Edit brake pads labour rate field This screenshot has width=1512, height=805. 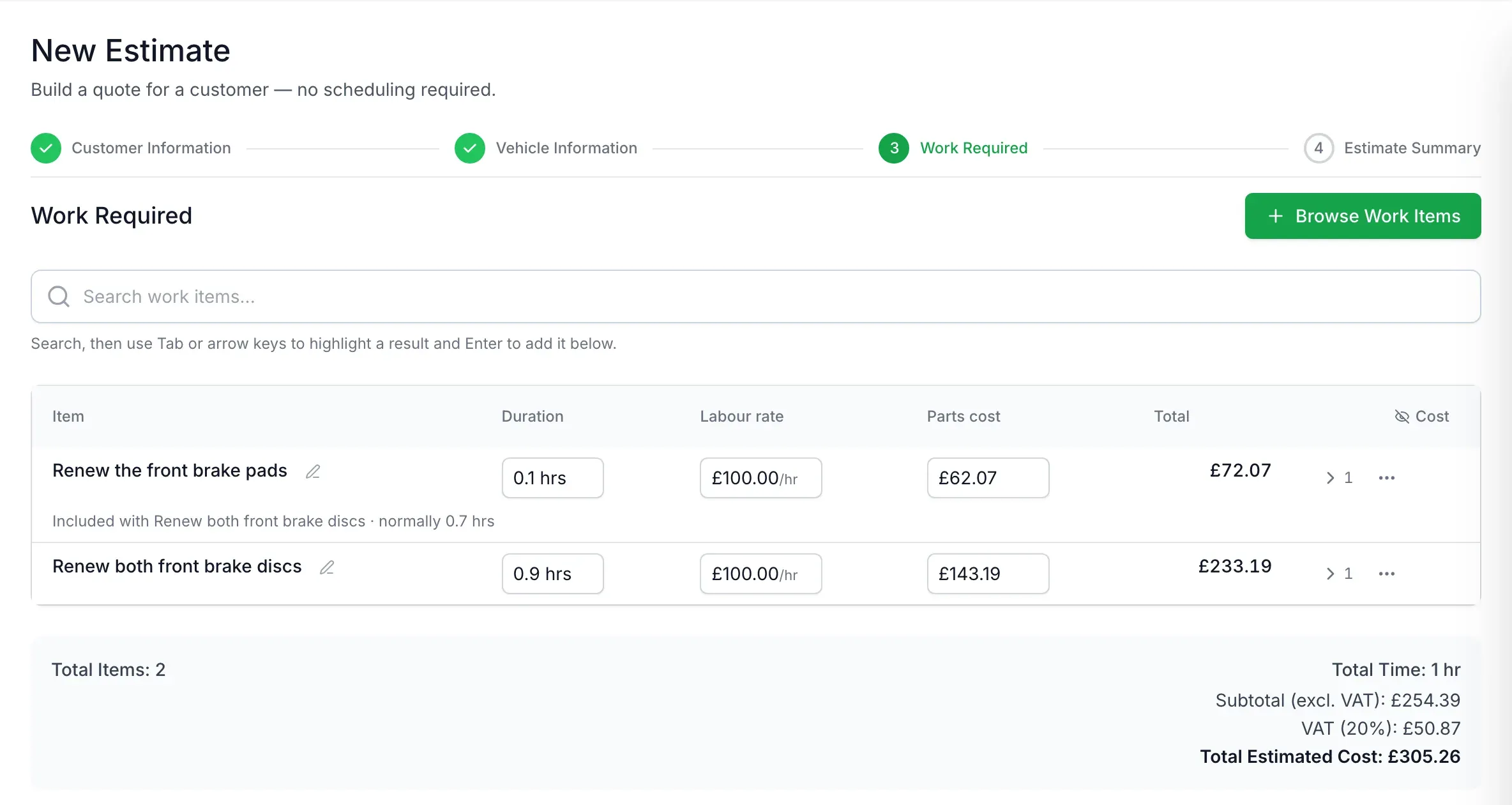point(761,478)
